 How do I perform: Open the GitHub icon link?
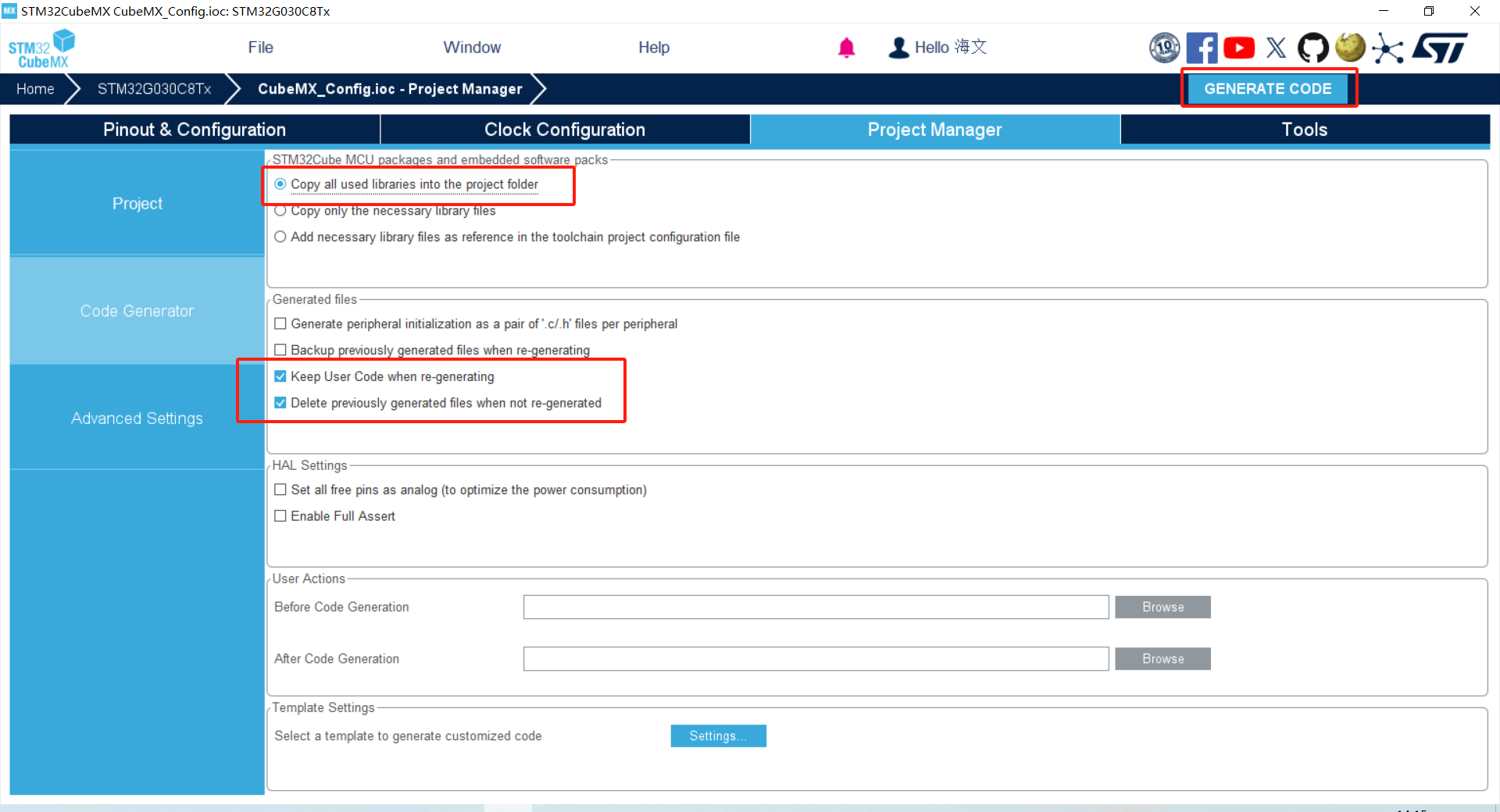pos(1312,48)
